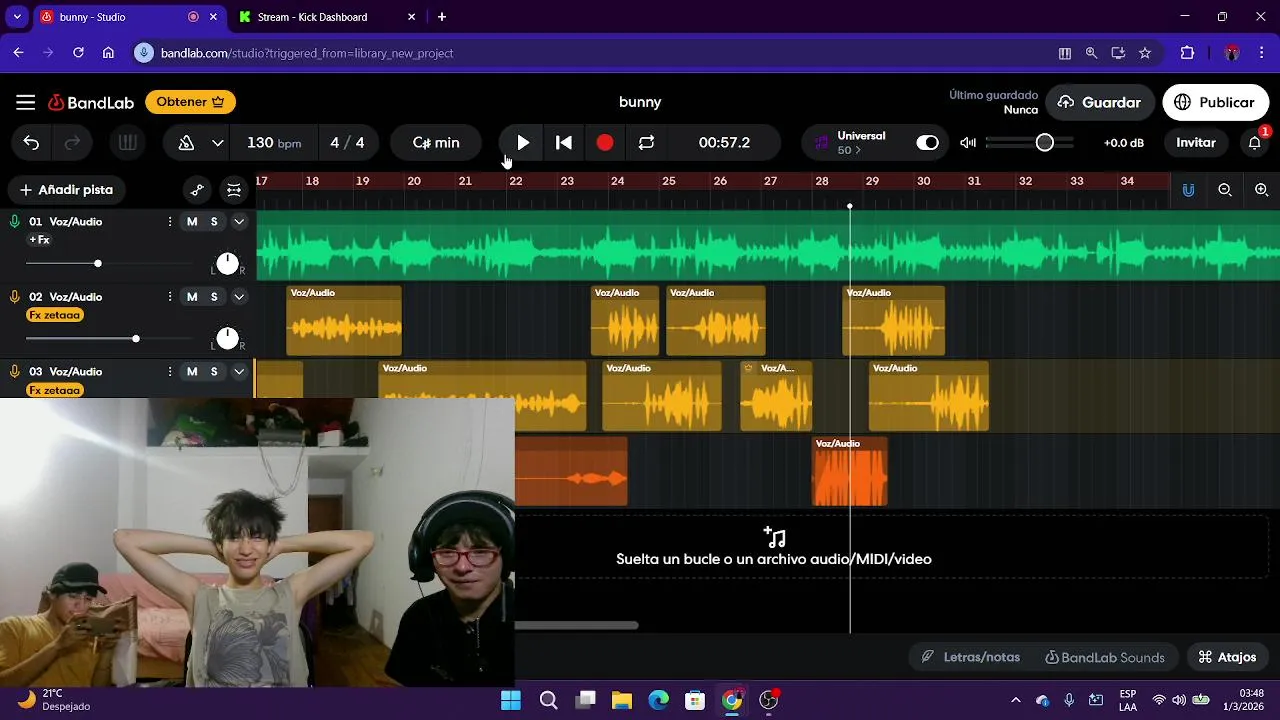Click the bunny project title
The height and width of the screenshot is (720, 1280).
pos(640,102)
